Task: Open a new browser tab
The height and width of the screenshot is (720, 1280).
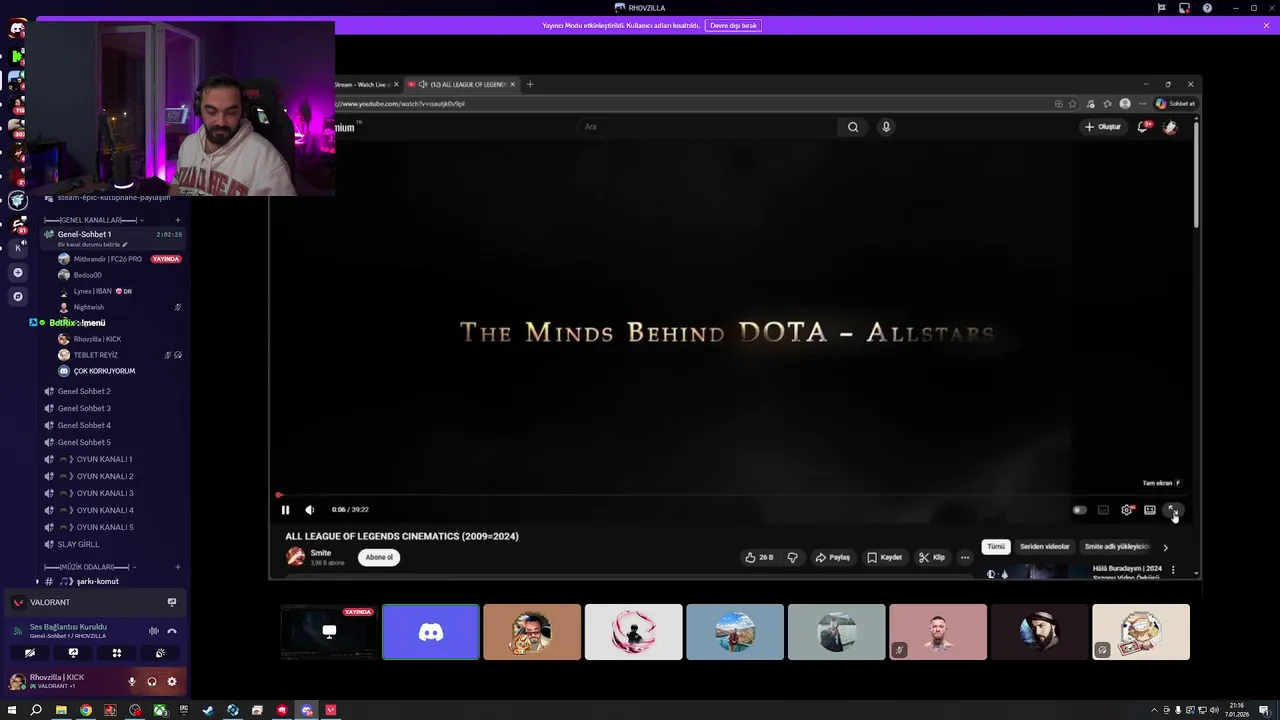Action: coord(530,84)
